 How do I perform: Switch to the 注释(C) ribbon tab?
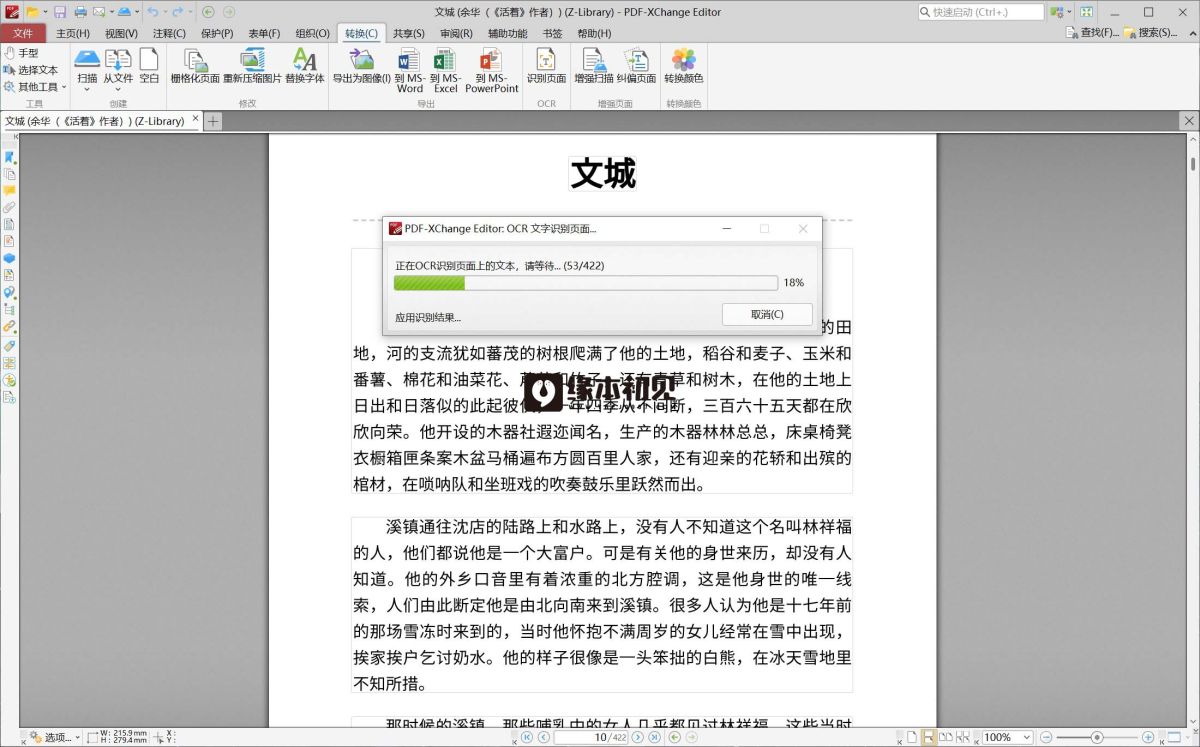coord(169,33)
